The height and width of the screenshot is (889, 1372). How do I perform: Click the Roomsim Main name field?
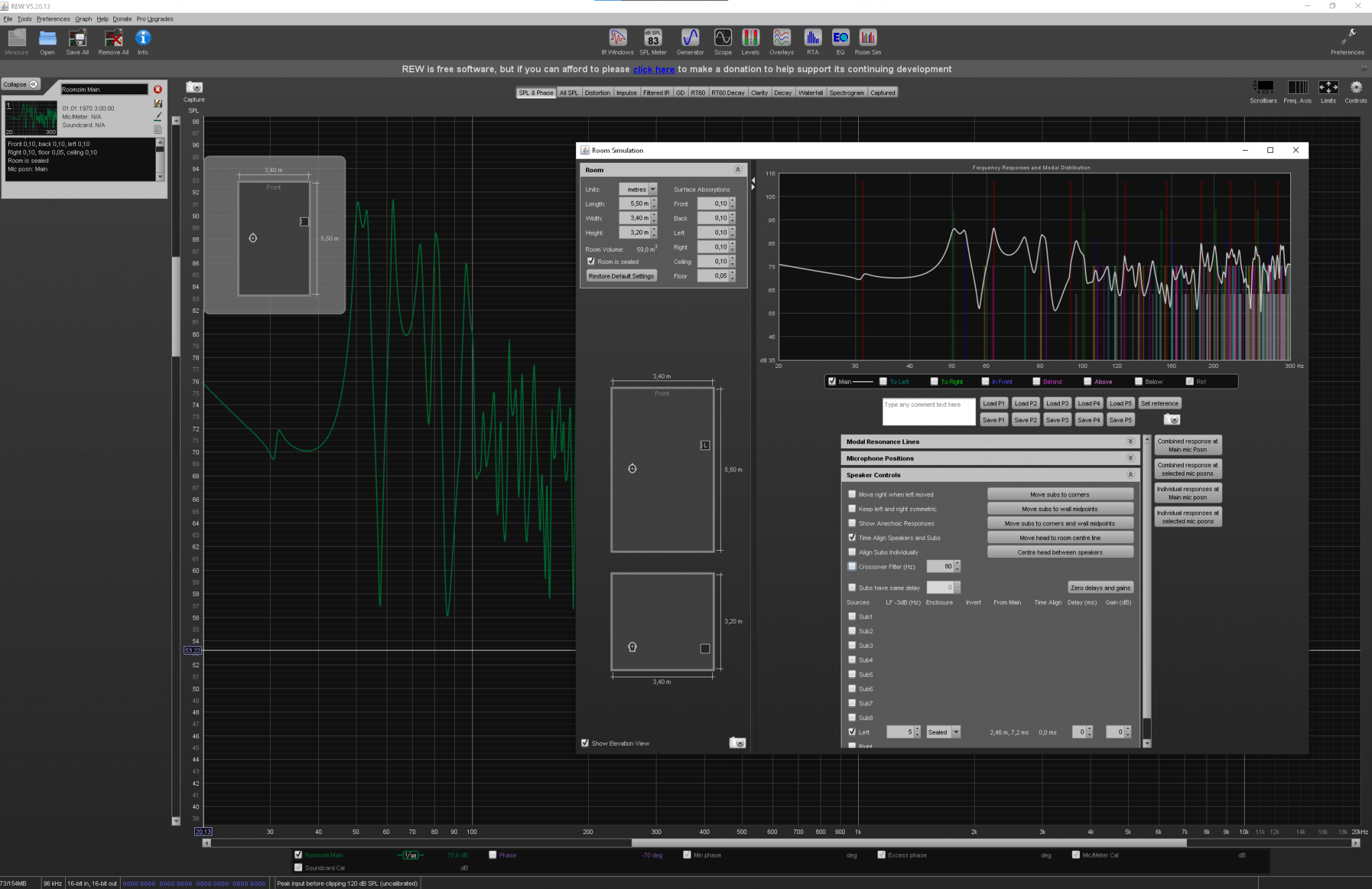pyautogui.click(x=104, y=89)
